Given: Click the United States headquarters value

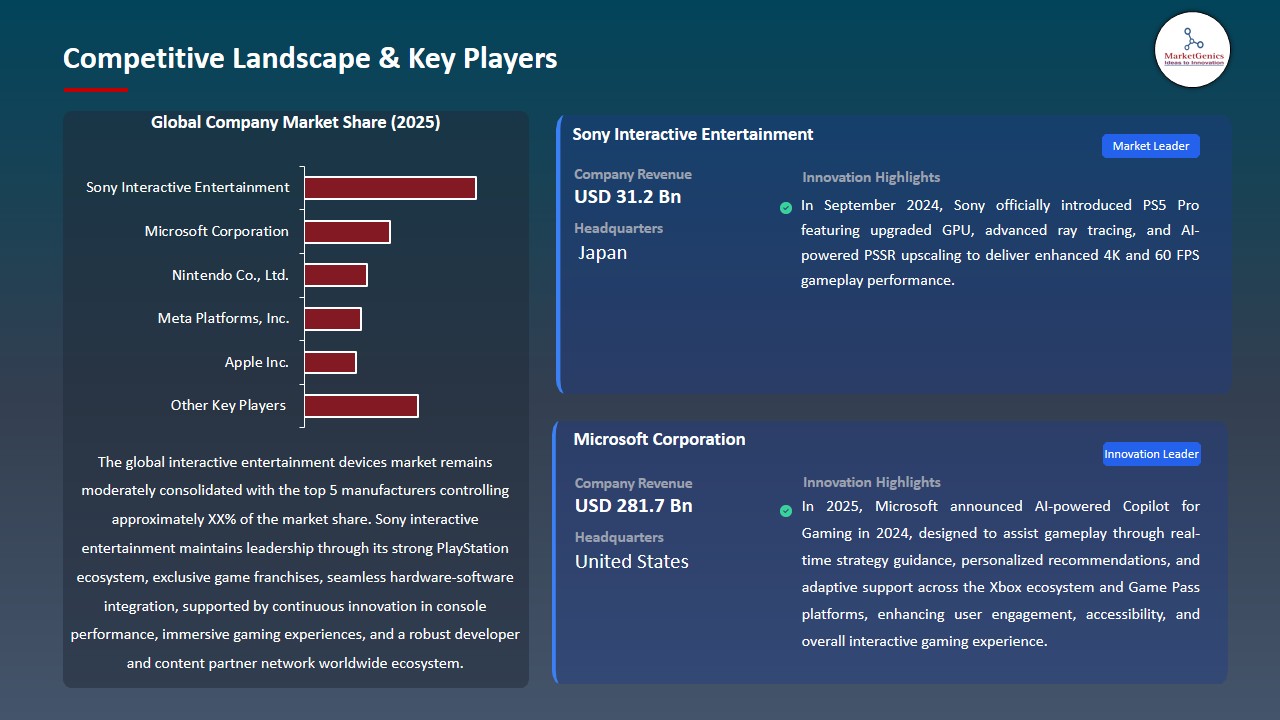Looking at the screenshot, I should 632,562.
